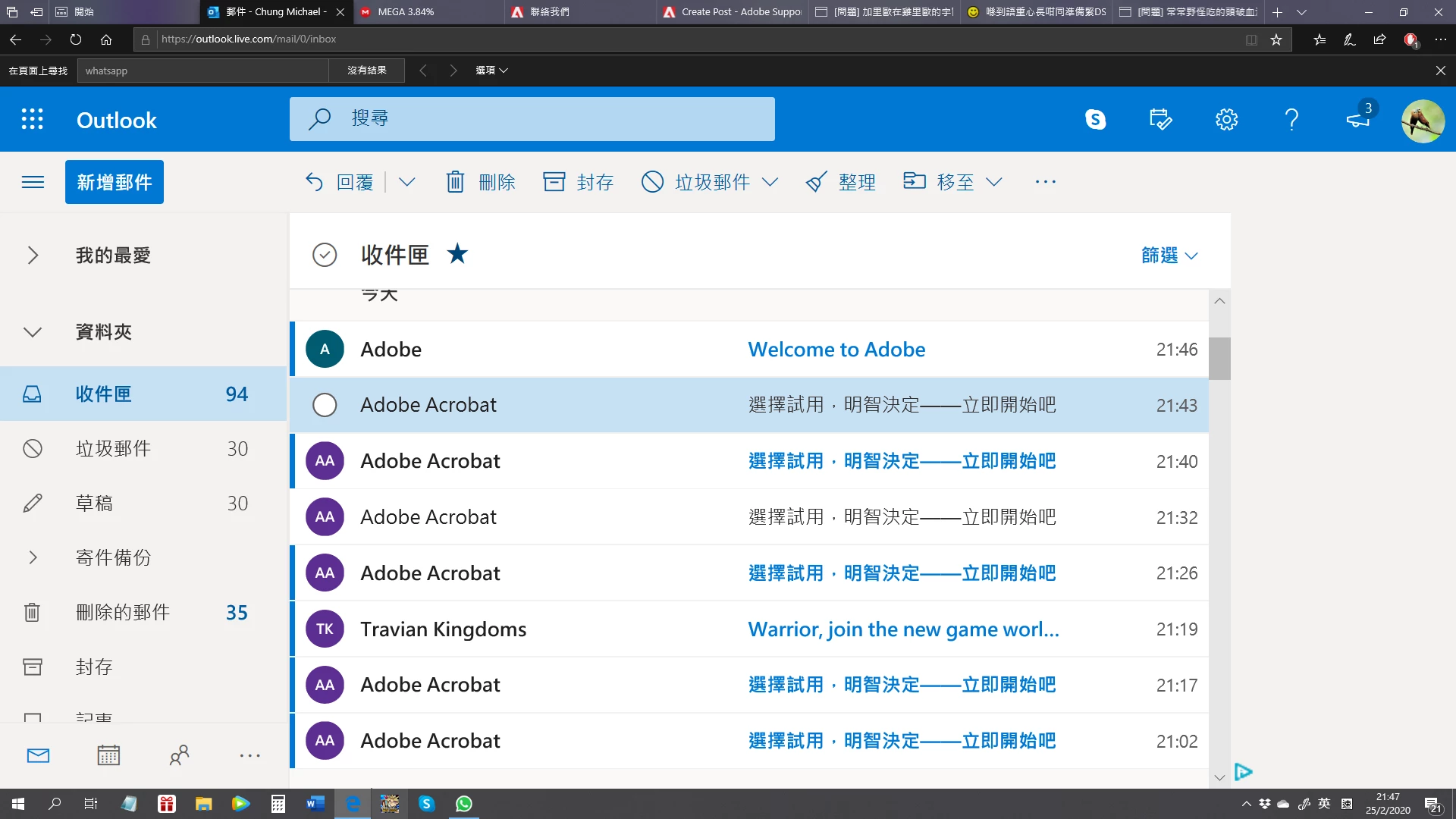This screenshot has width=1456, height=819.
Task: Click the find-on-page whatsapp text field
Action: pyautogui.click(x=203, y=71)
